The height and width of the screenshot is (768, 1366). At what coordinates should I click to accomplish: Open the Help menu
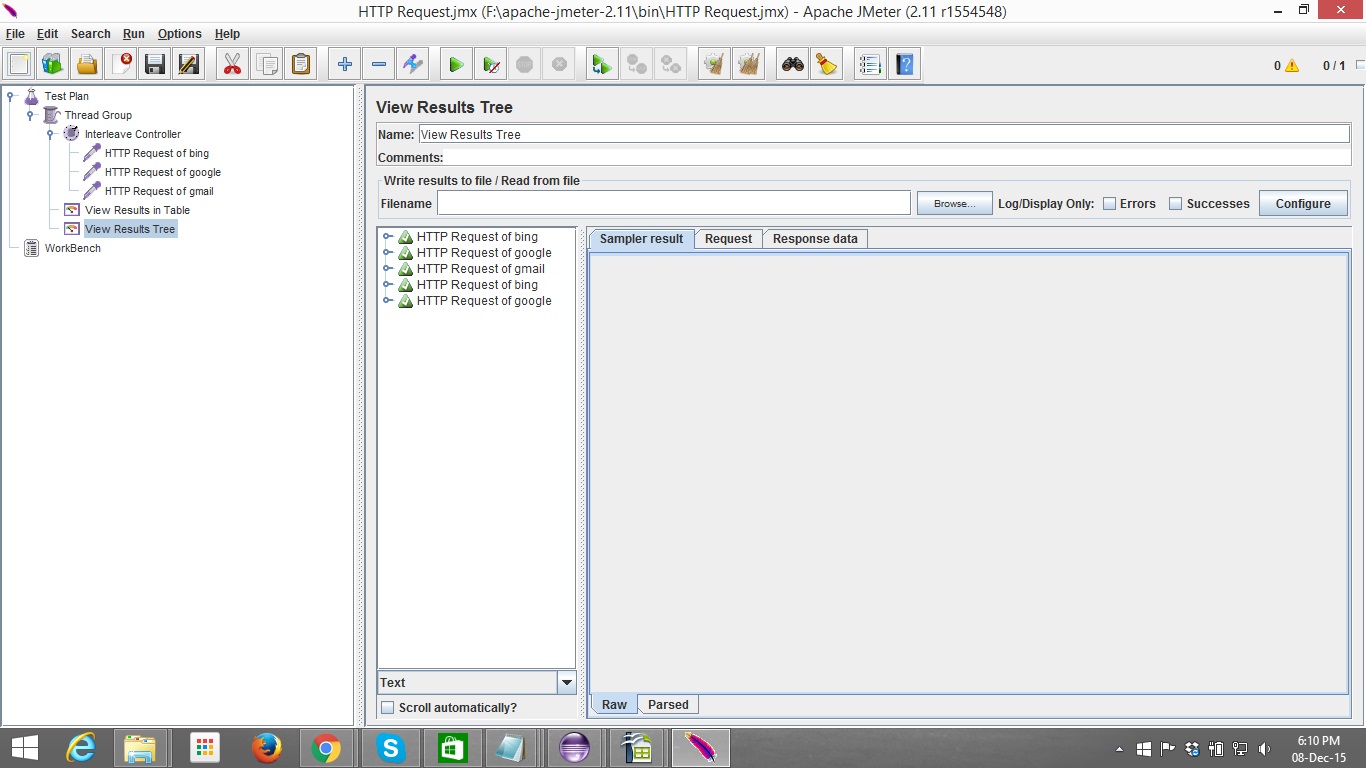[227, 34]
